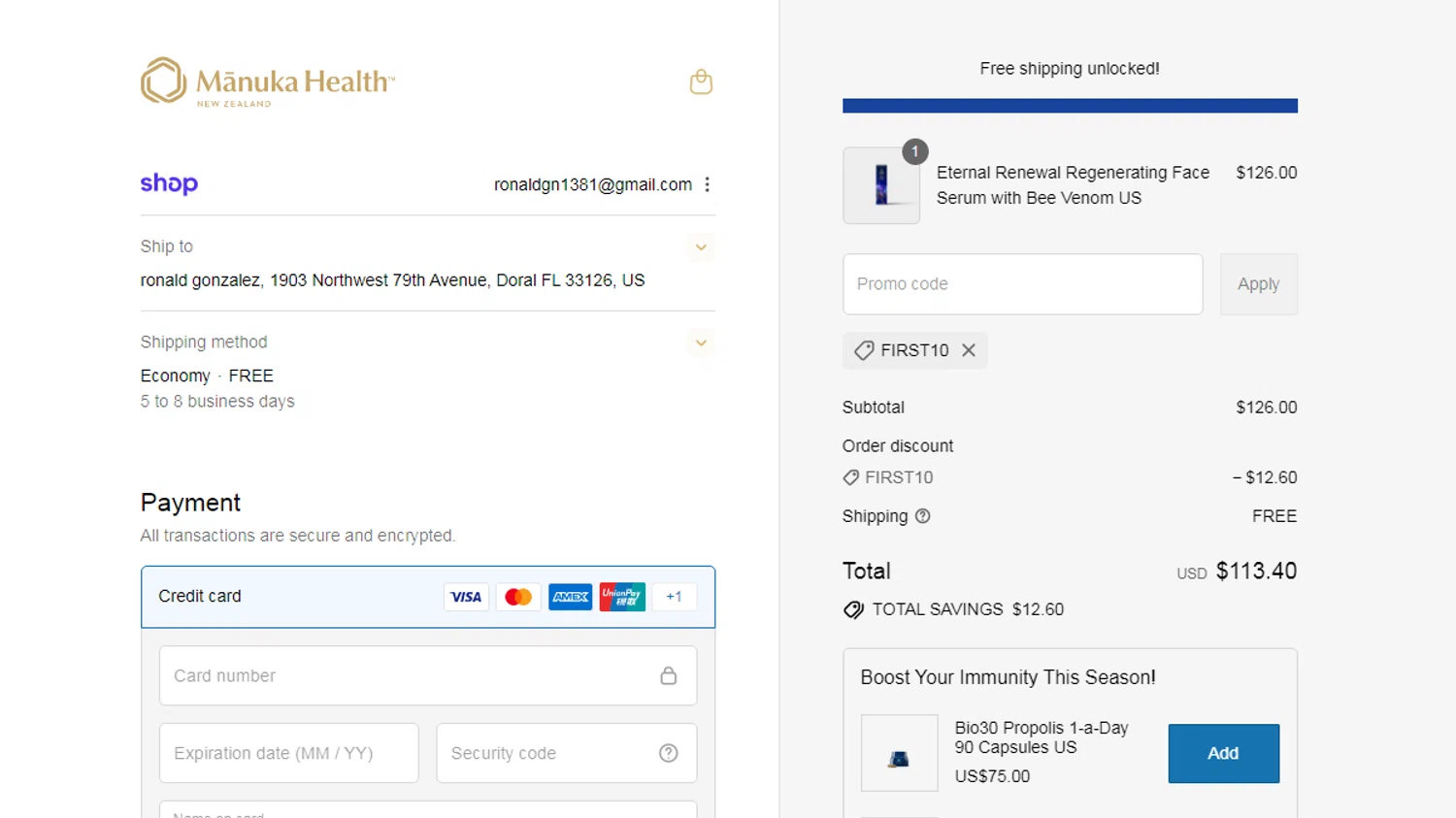1456x818 pixels.
Task: Click the Shop pay logo
Action: [x=169, y=183]
